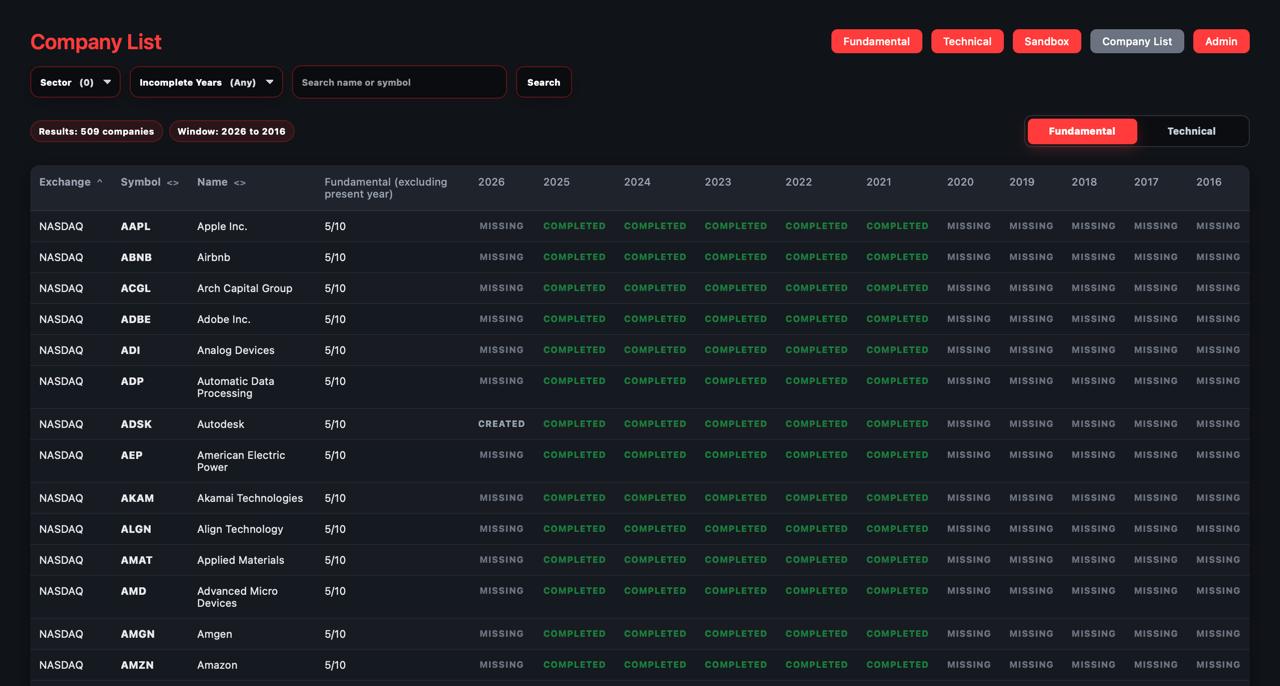1280x686 pixels.
Task: Select the ADI symbol cell
Action: [130, 350]
